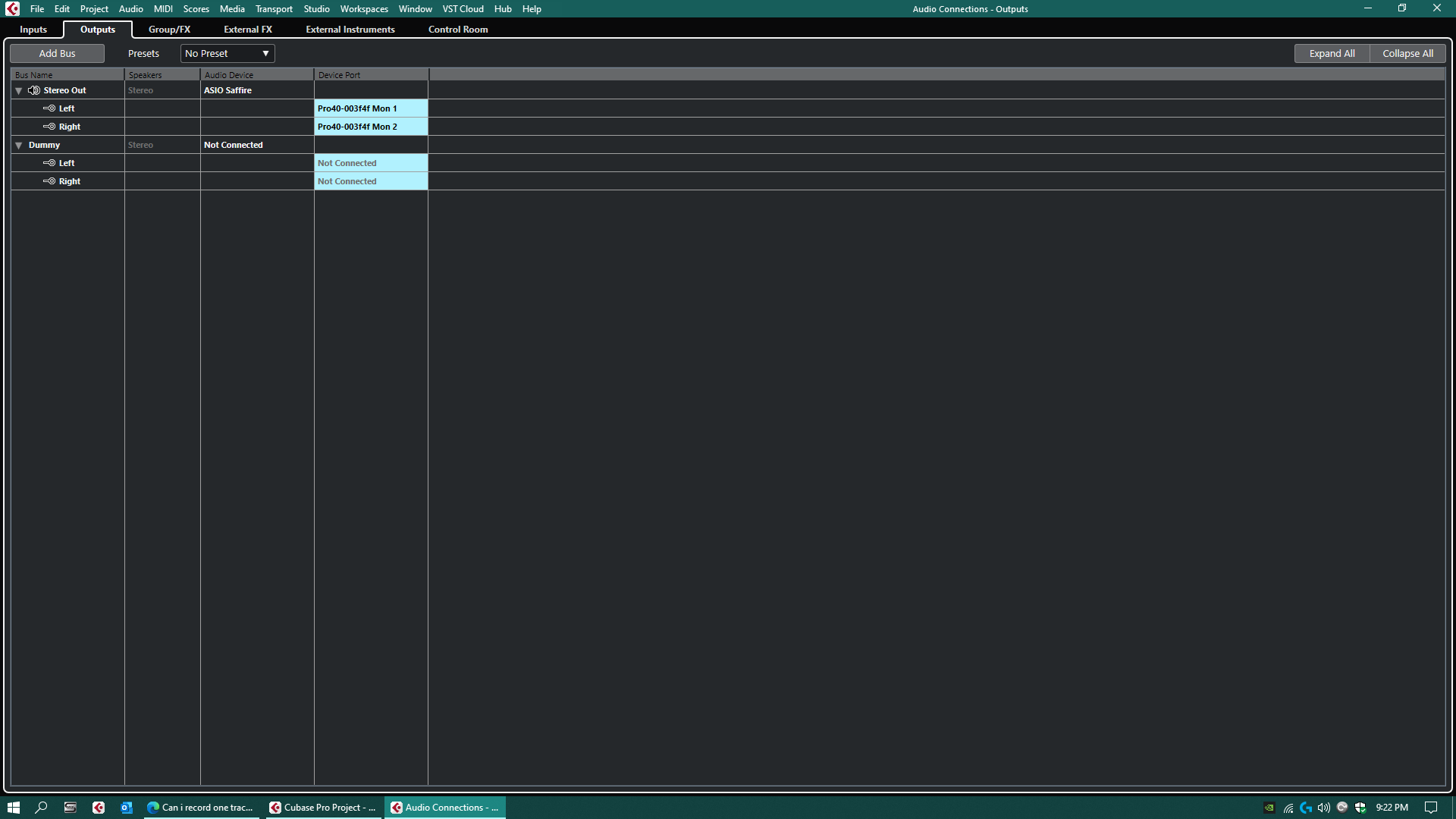Click the Cubase logo in the menu bar
1456x819 pixels.
tap(12, 9)
